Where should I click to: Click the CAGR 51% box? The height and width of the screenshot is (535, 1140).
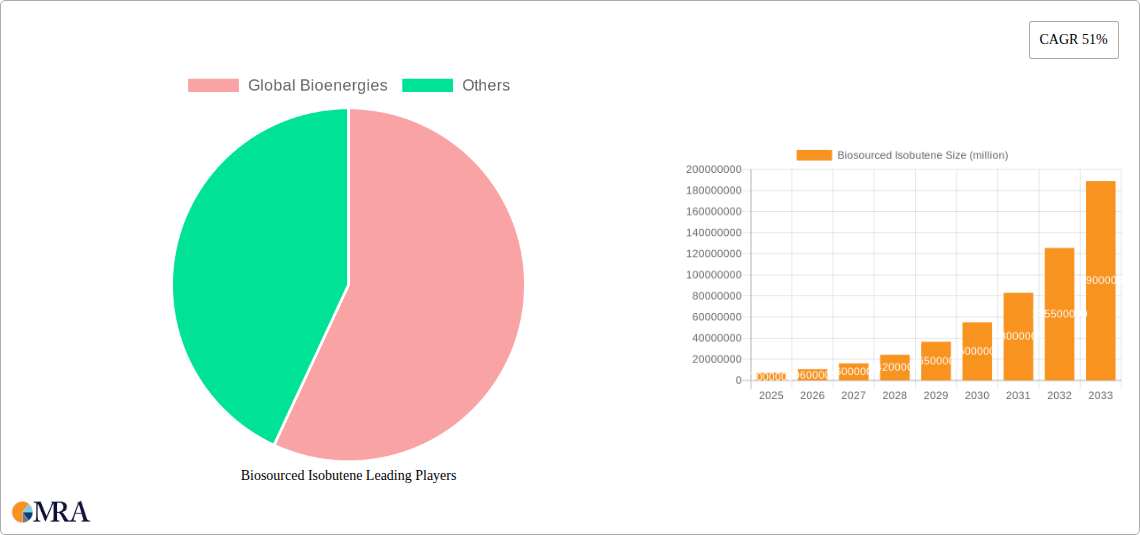(1074, 40)
